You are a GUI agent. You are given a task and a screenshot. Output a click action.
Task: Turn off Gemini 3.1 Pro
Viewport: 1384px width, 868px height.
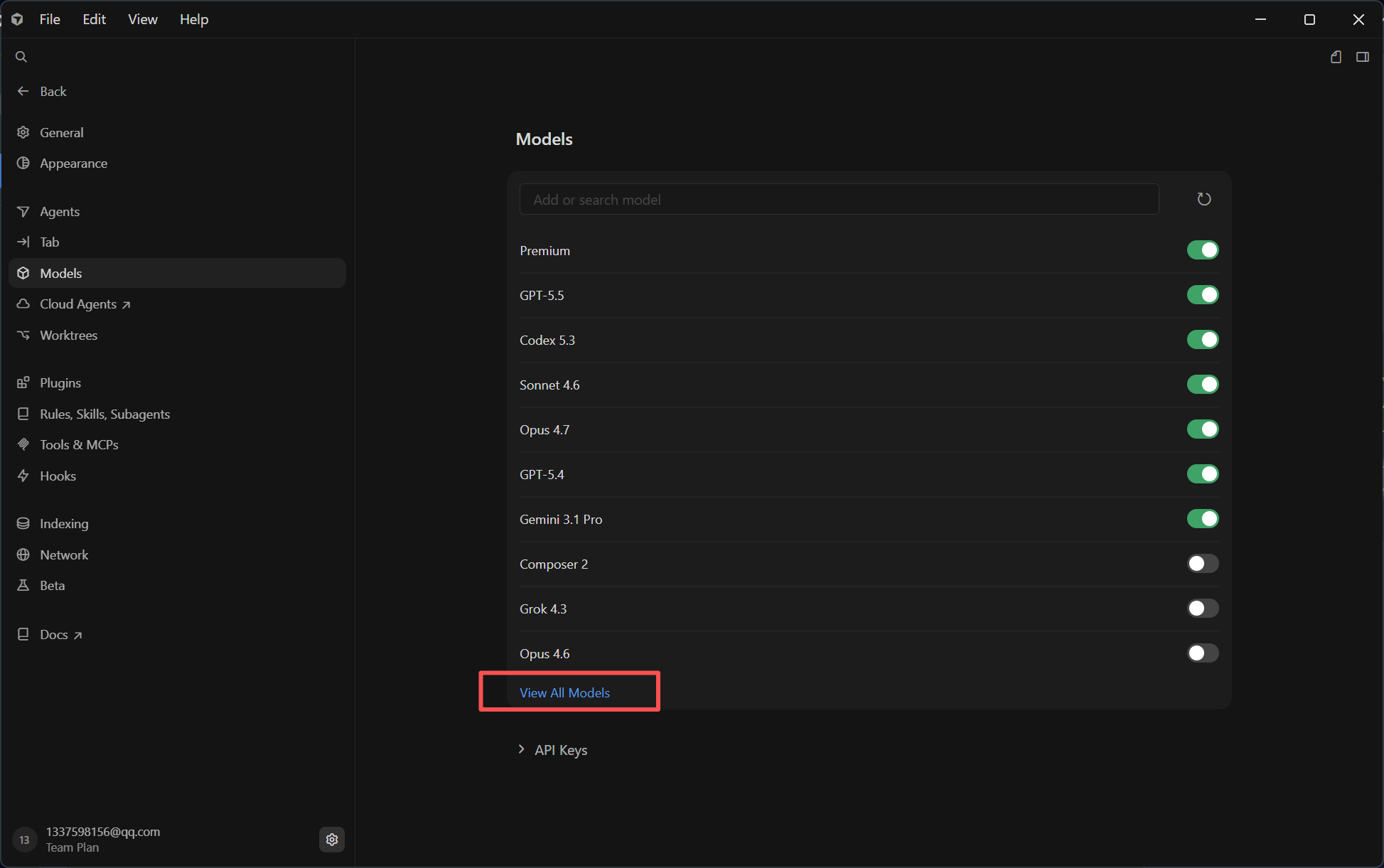pyautogui.click(x=1203, y=519)
